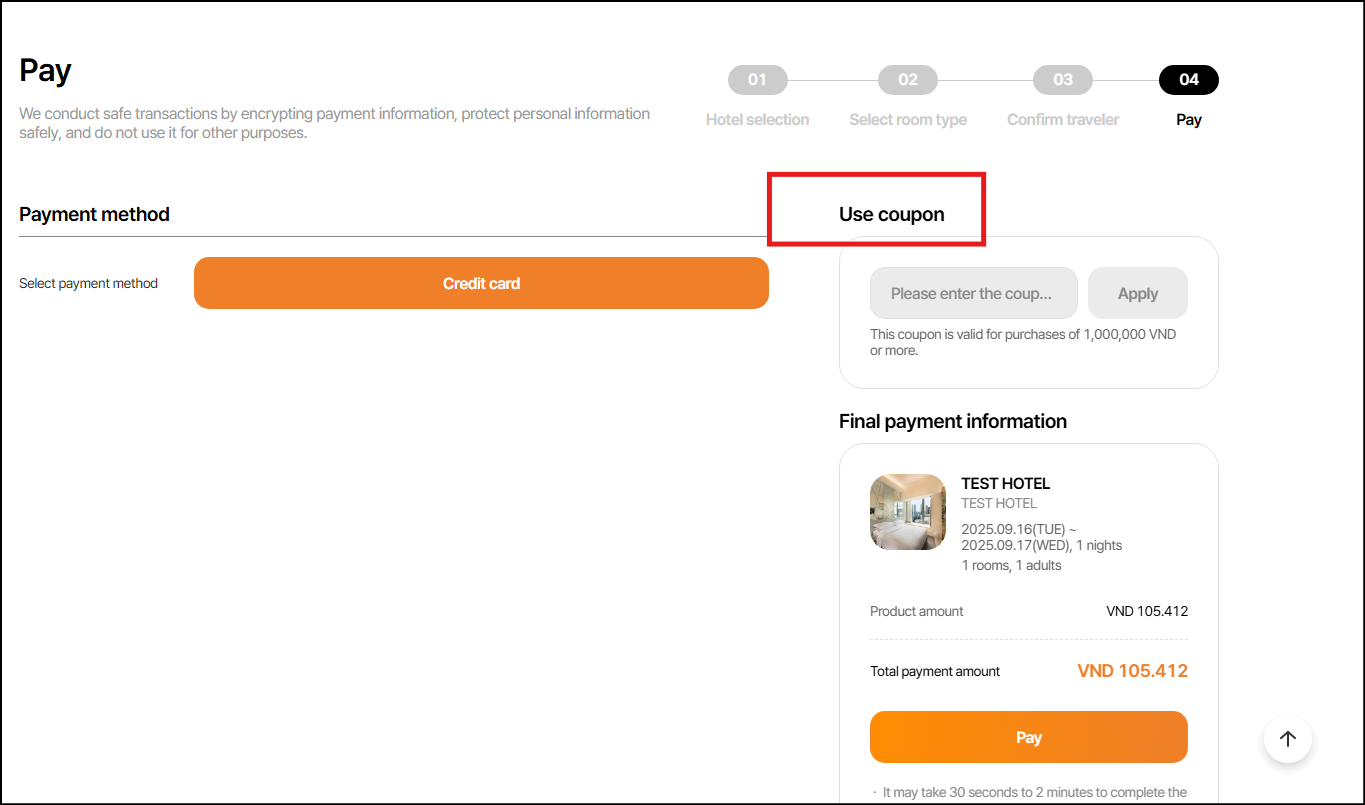Click the coupon code input field

(973, 293)
